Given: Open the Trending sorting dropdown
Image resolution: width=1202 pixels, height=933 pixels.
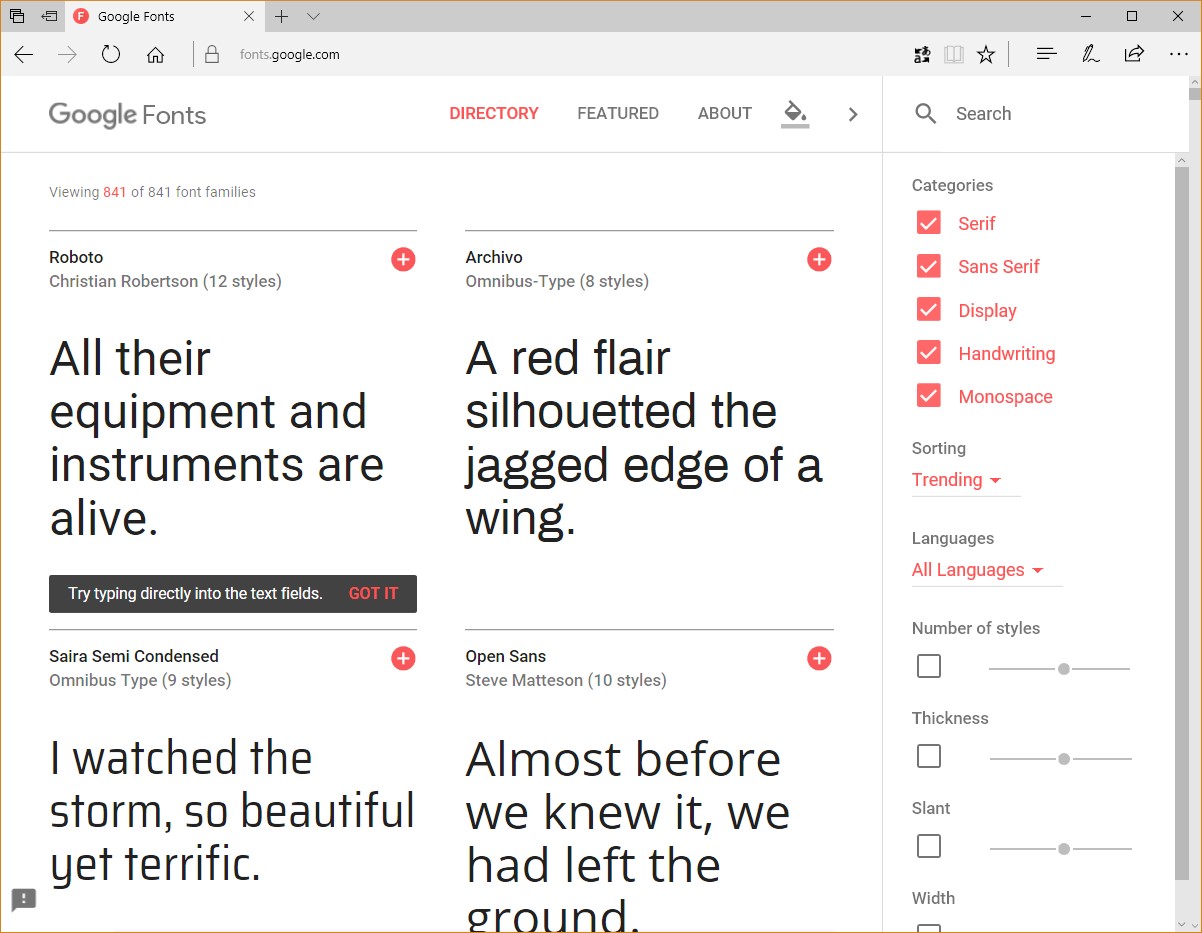Looking at the screenshot, I should [957, 480].
